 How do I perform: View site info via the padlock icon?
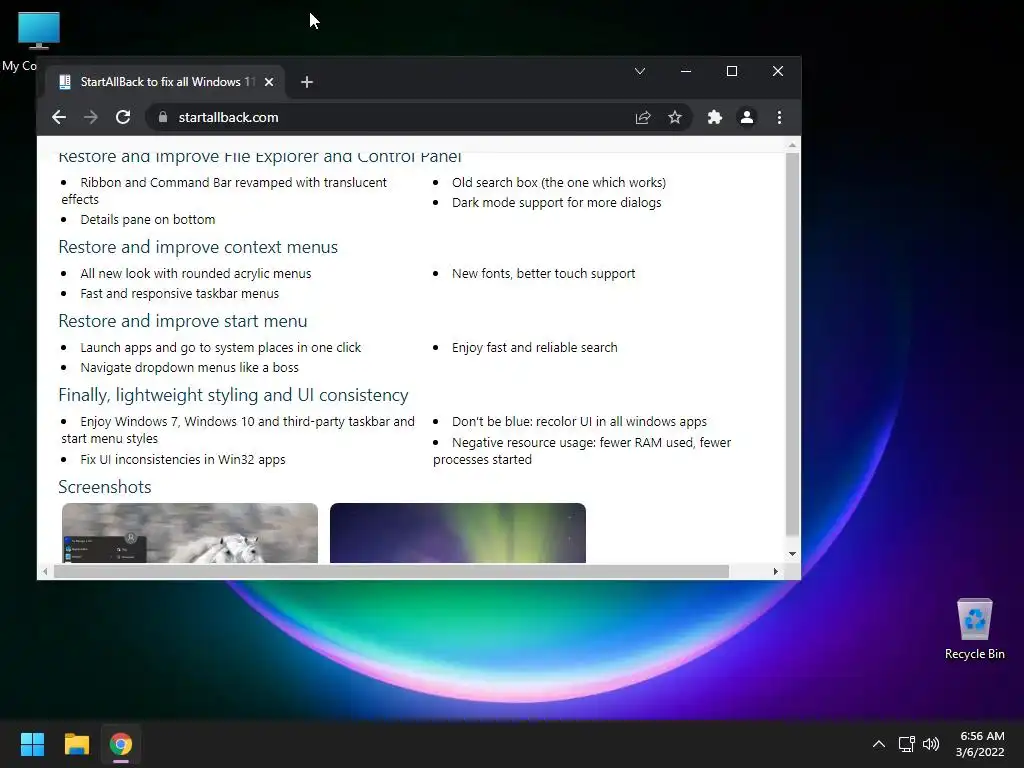coord(163,118)
